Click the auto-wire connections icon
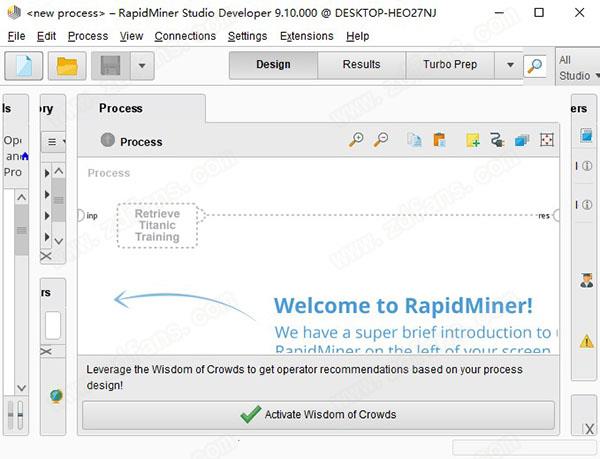Screen dimensions: 600x459 [x=497, y=140]
